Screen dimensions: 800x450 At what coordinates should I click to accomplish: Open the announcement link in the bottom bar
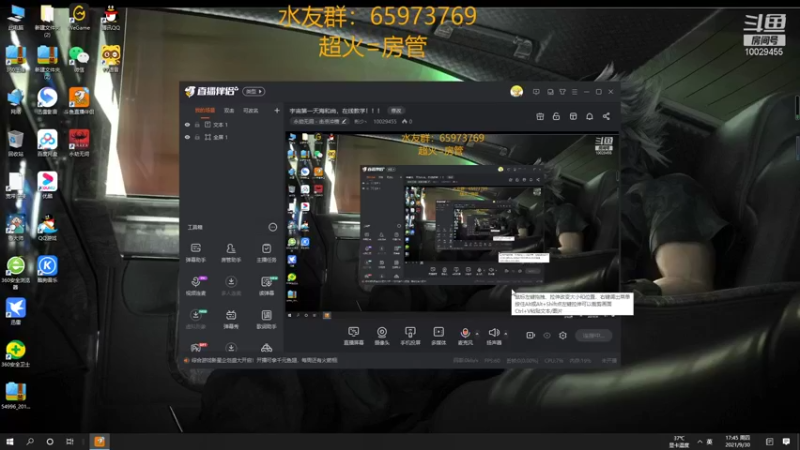pyautogui.click(x=264, y=360)
